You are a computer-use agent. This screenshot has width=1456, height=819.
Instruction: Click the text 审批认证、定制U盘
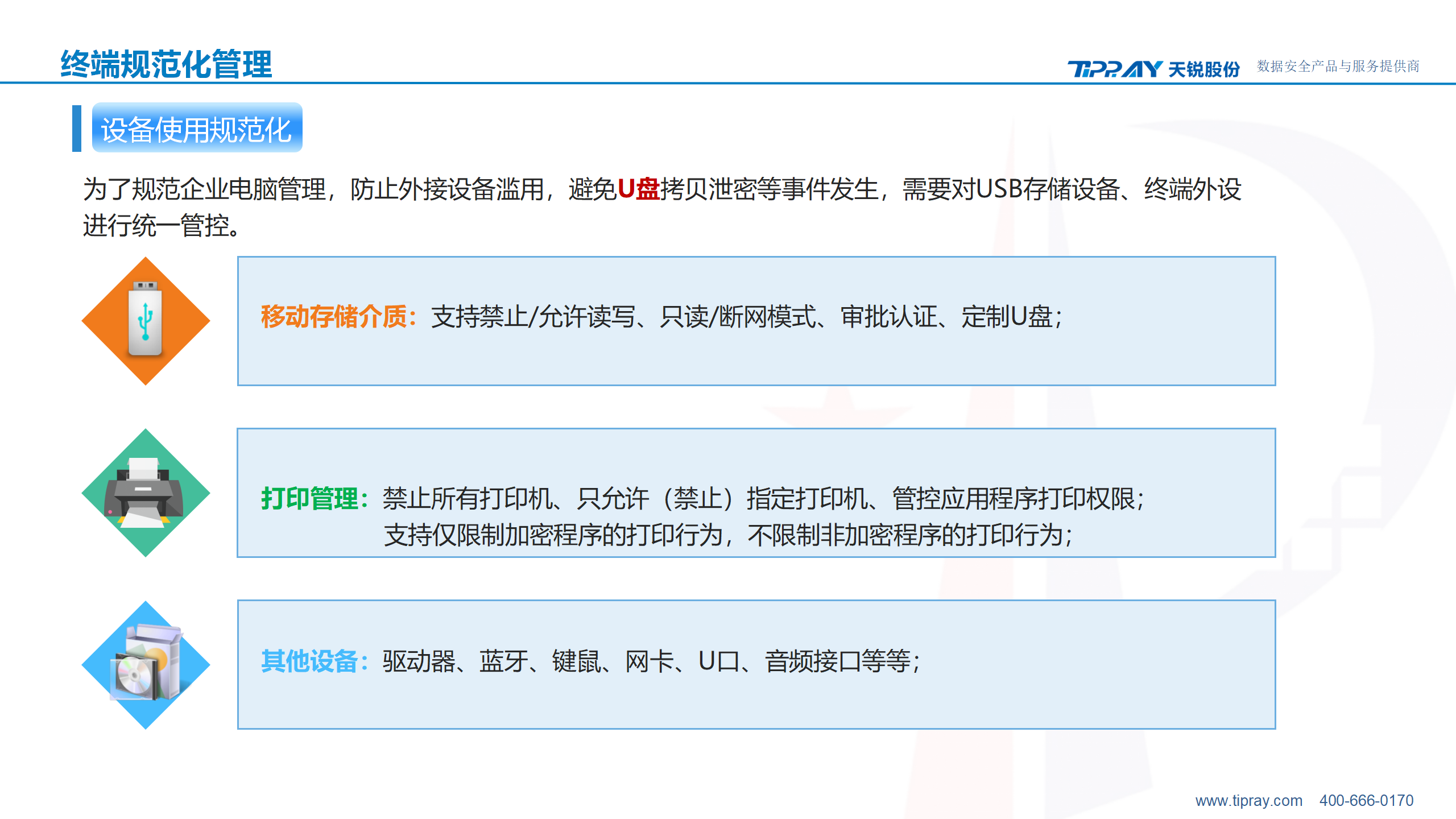click(946, 317)
